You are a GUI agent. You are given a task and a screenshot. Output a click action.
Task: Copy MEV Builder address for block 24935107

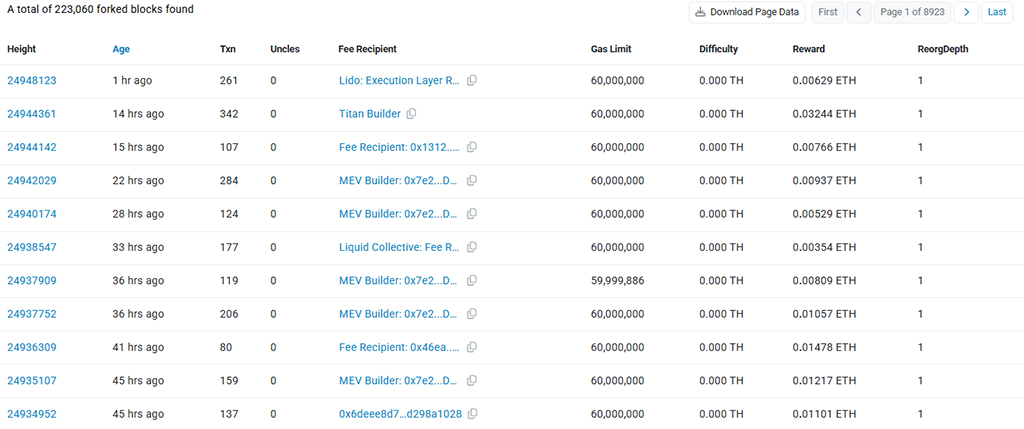point(472,381)
